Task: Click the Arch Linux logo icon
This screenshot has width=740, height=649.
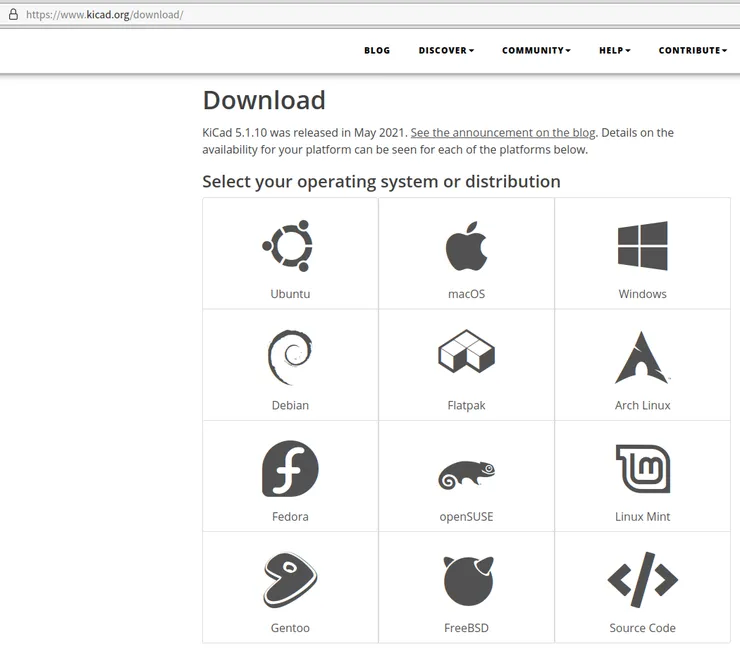Action: [x=641, y=357]
